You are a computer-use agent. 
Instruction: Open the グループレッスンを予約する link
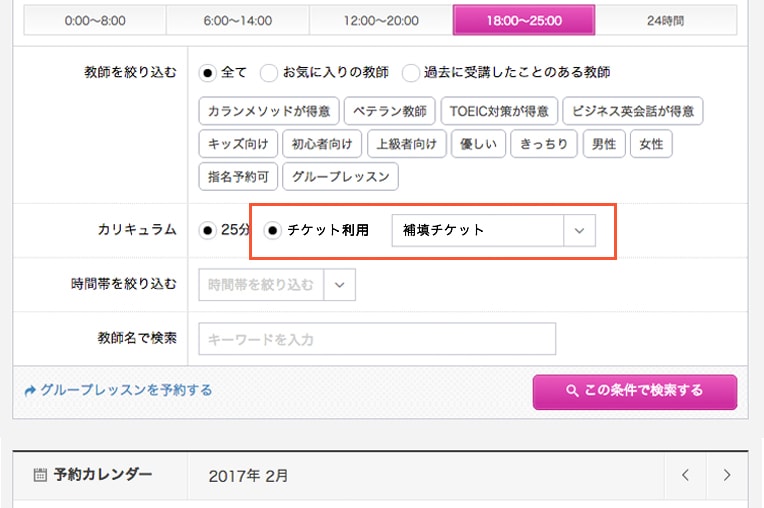point(118,391)
